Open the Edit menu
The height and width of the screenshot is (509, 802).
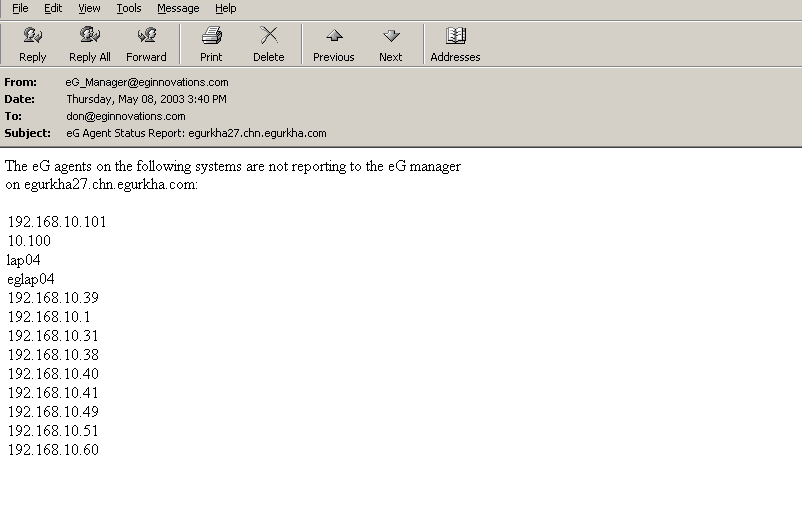tap(53, 8)
